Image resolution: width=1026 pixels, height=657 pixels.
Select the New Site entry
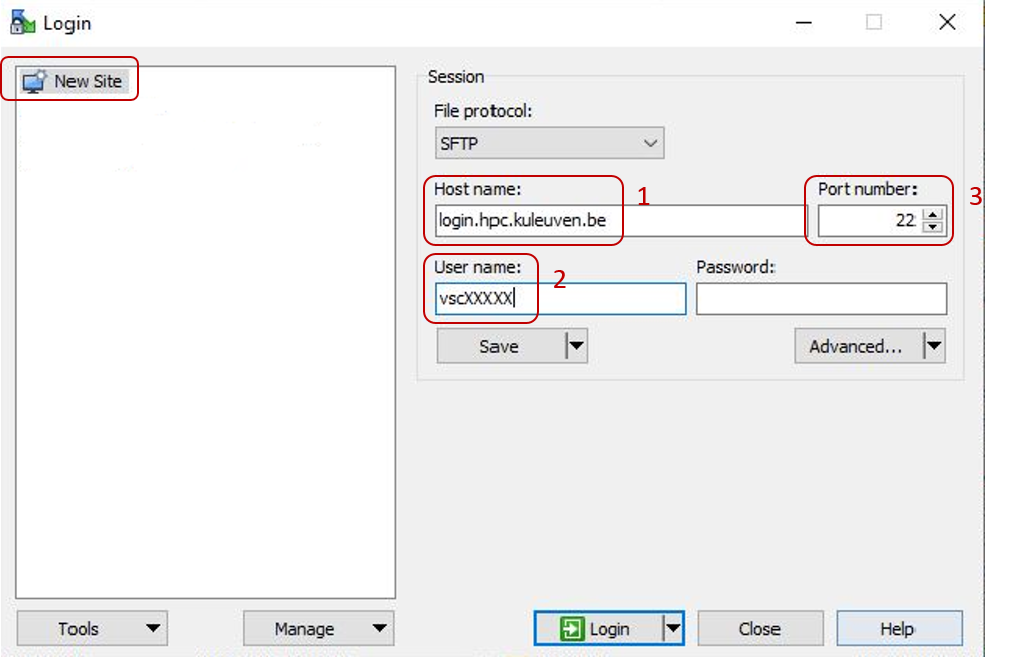tap(73, 81)
